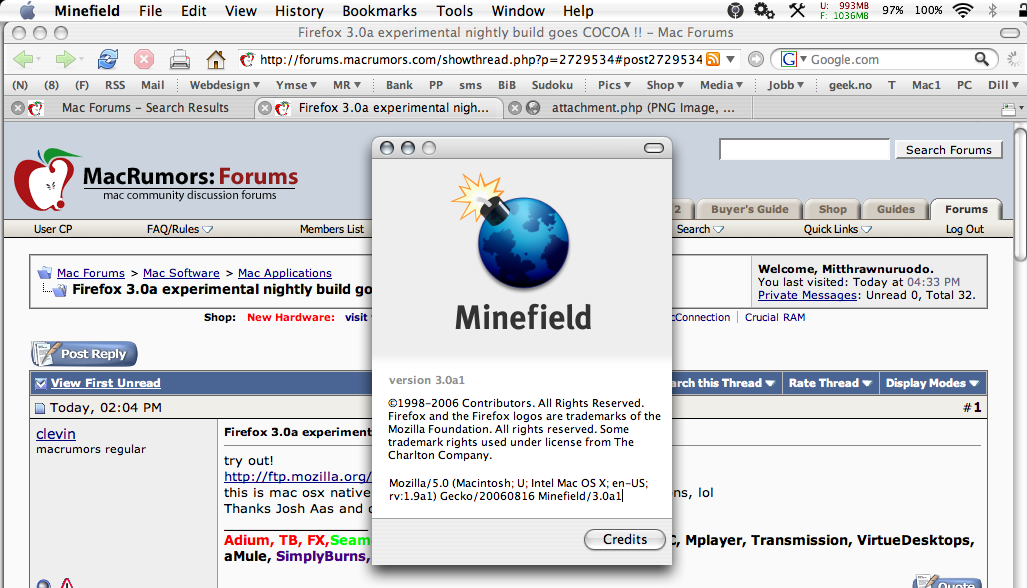Click the URL address bar field
The height and width of the screenshot is (588, 1027).
coord(480,60)
